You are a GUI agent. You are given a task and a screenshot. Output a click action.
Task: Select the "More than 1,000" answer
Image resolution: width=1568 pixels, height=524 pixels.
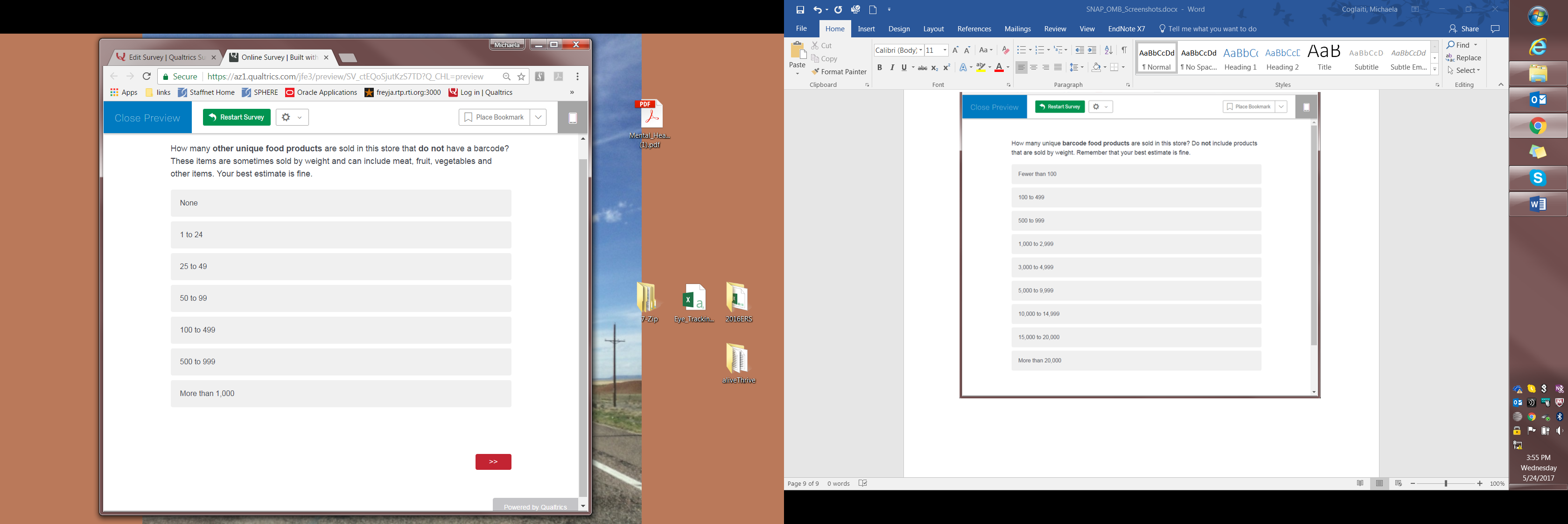coord(341,394)
